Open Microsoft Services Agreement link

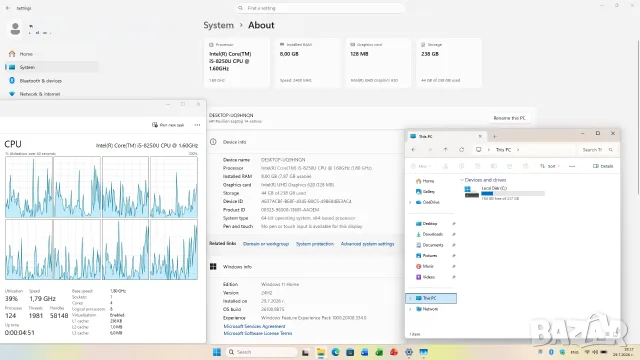click(x=254, y=326)
